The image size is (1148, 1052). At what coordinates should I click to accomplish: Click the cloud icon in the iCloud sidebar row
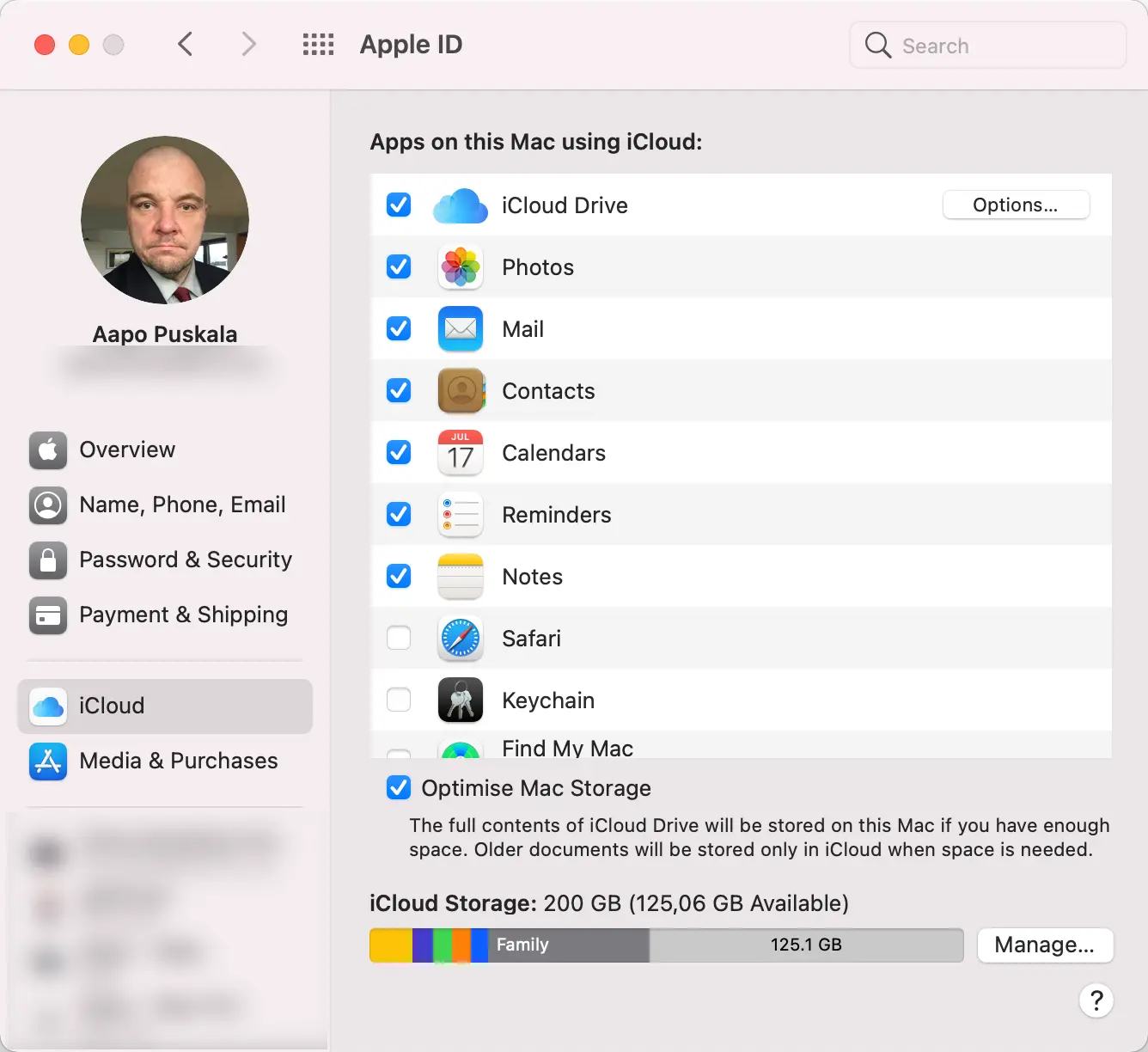tap(48, 706)
